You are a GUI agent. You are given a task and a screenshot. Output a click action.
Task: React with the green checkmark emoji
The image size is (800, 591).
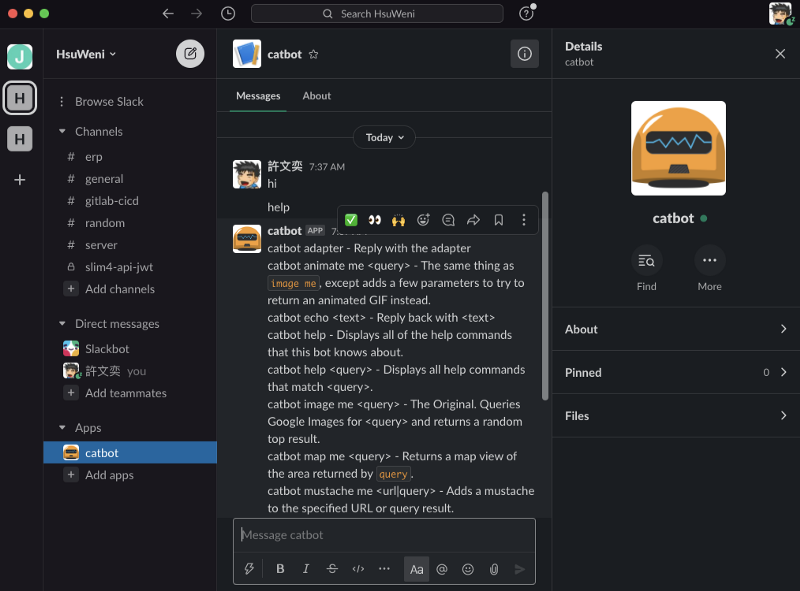pos(351,220)
